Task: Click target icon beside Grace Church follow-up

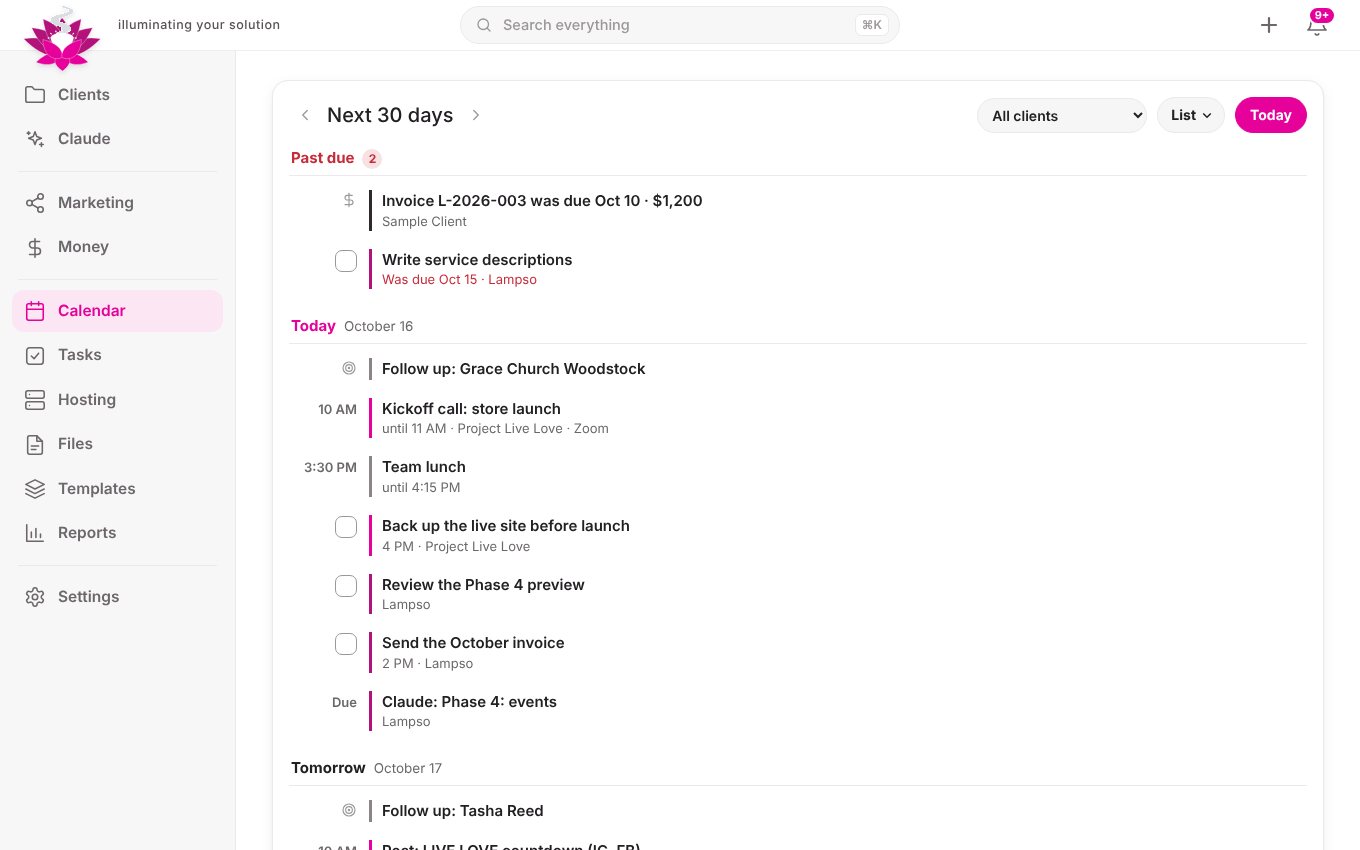Action: [x=349, y=368]
